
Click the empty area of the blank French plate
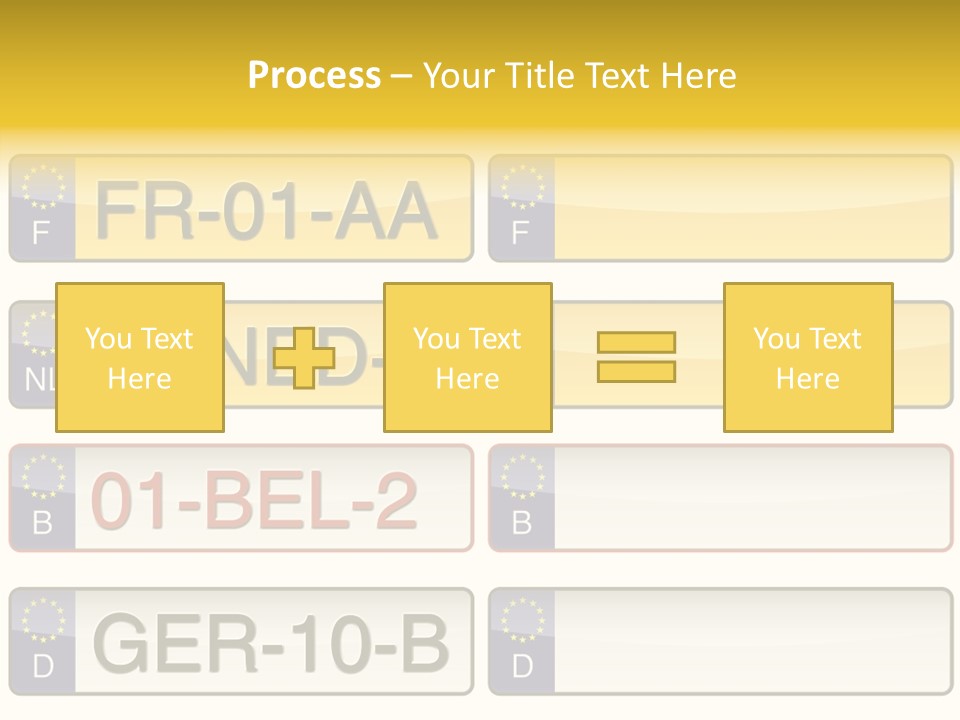[750, 208]
